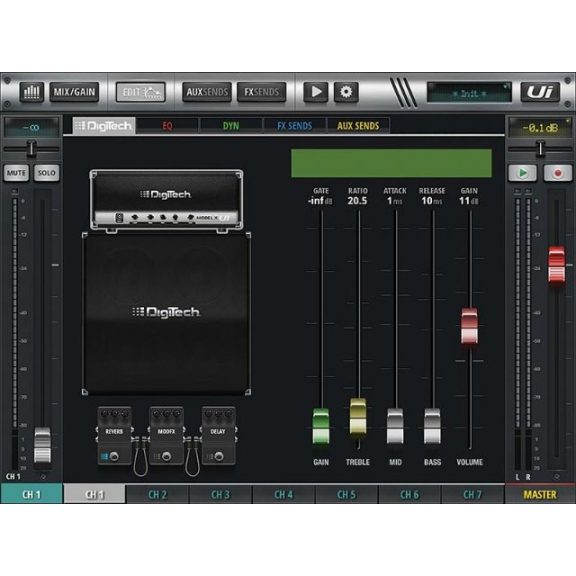Click the yellow TREBLE fader
Viewport: 576px width, 576px height.
click(x=358, y=416)
